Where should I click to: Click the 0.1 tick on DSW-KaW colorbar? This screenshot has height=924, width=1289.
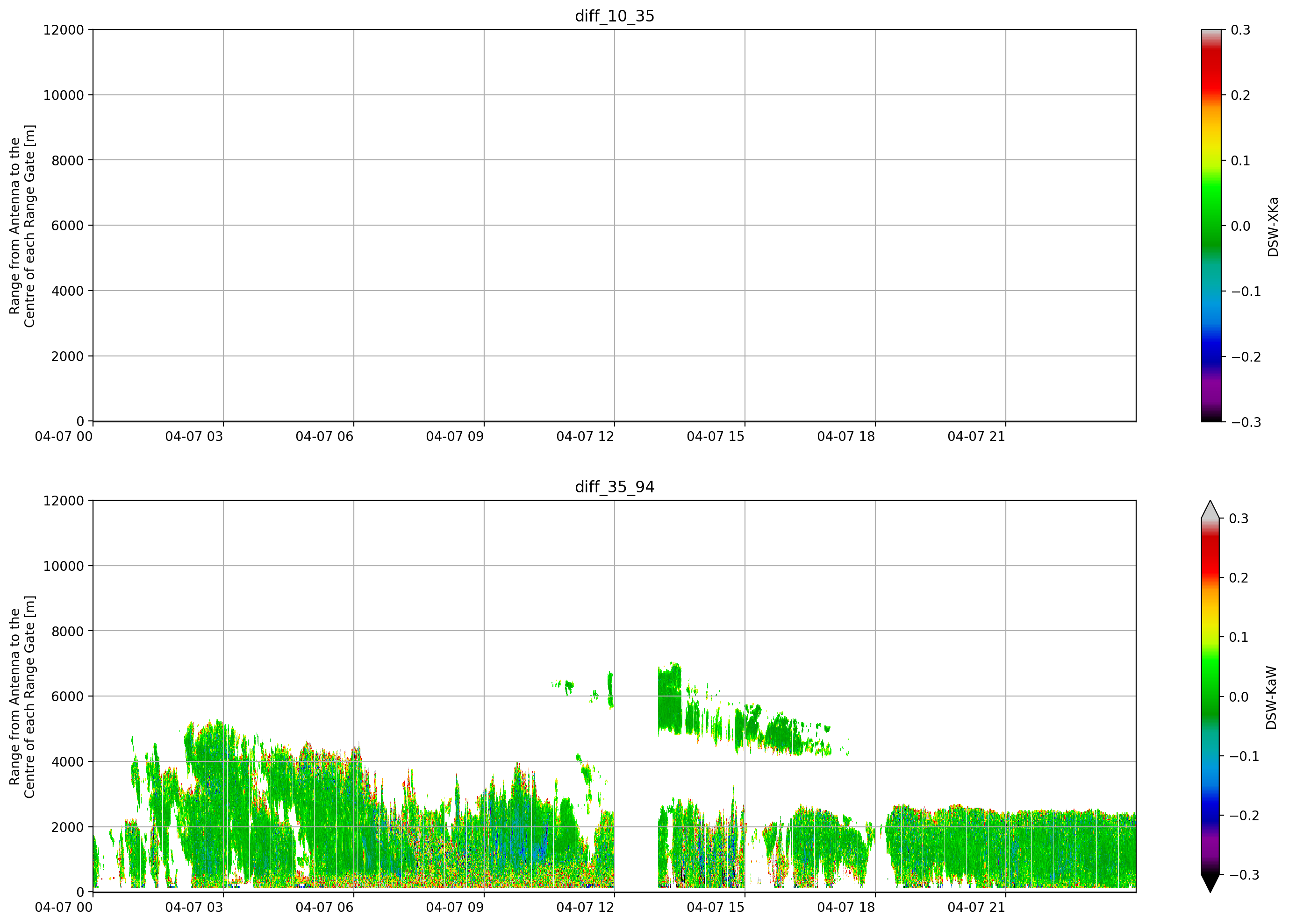1239,637
